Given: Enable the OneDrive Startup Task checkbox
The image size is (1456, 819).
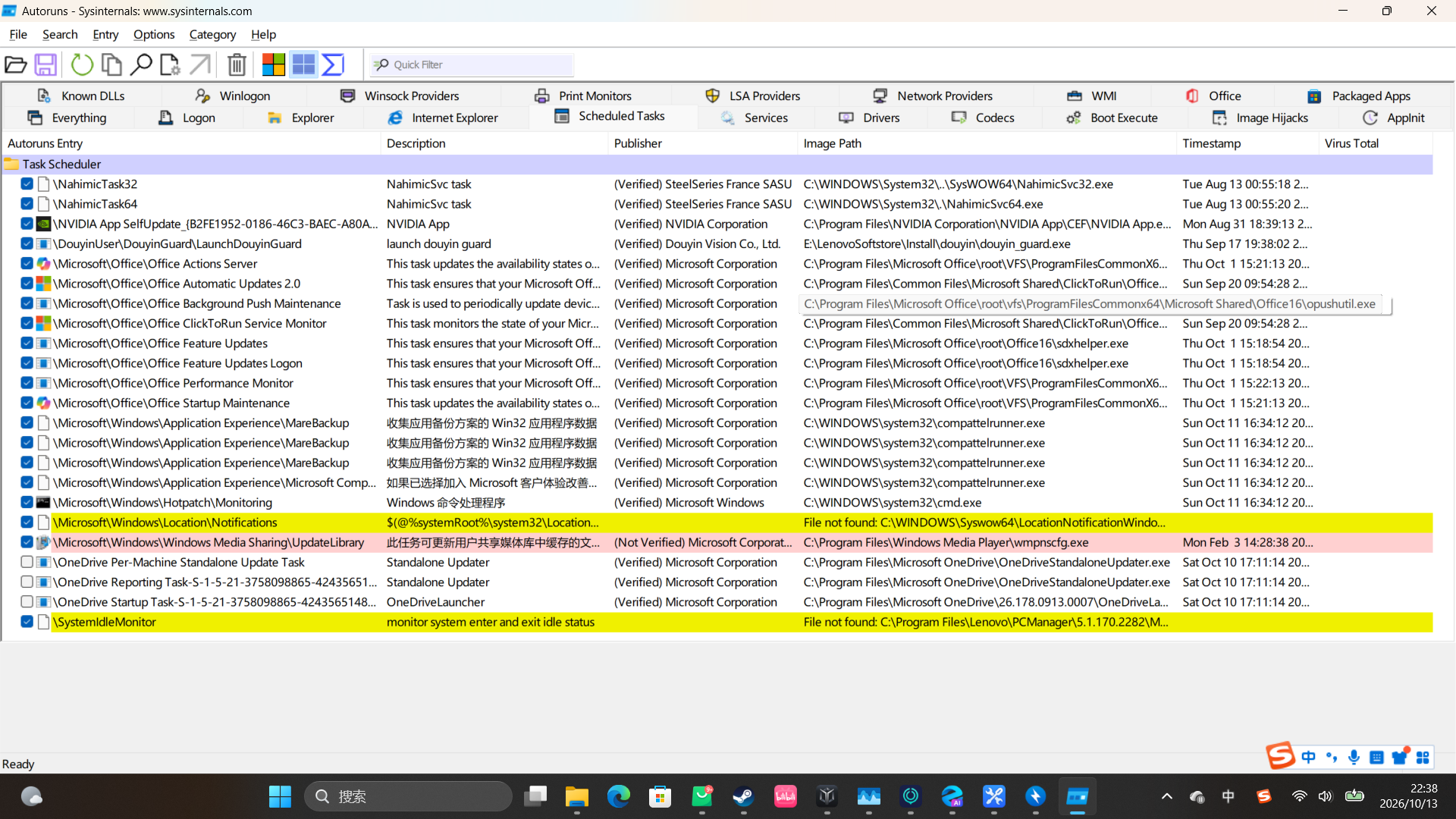Looking at the screenshot, I should tap(27, 601).
